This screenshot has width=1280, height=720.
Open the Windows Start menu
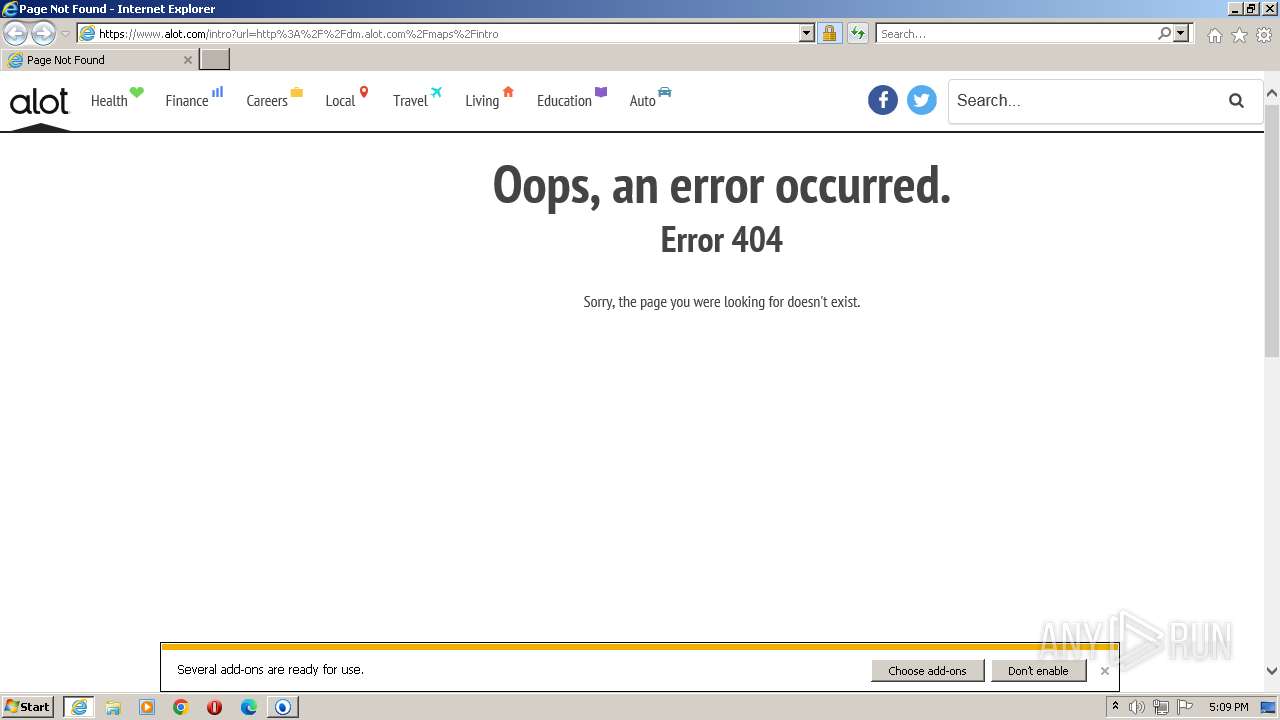pos(28,706)
